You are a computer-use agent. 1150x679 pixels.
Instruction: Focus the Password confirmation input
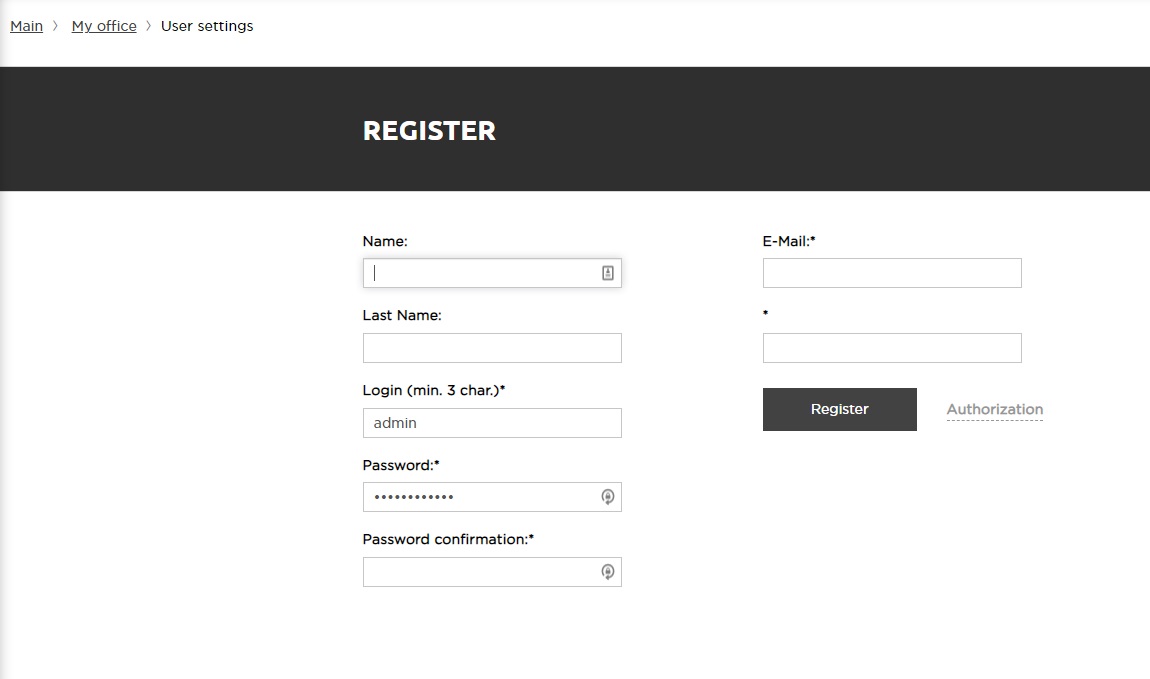click(480, 572)
